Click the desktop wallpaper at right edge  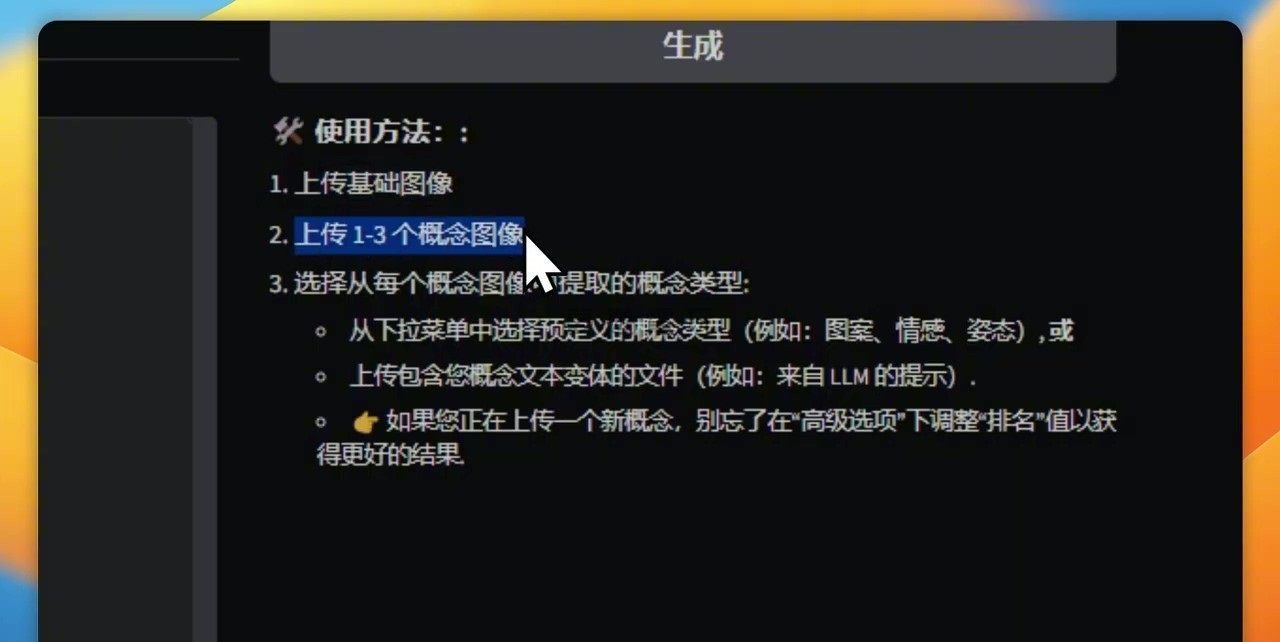click(1261, 330)
